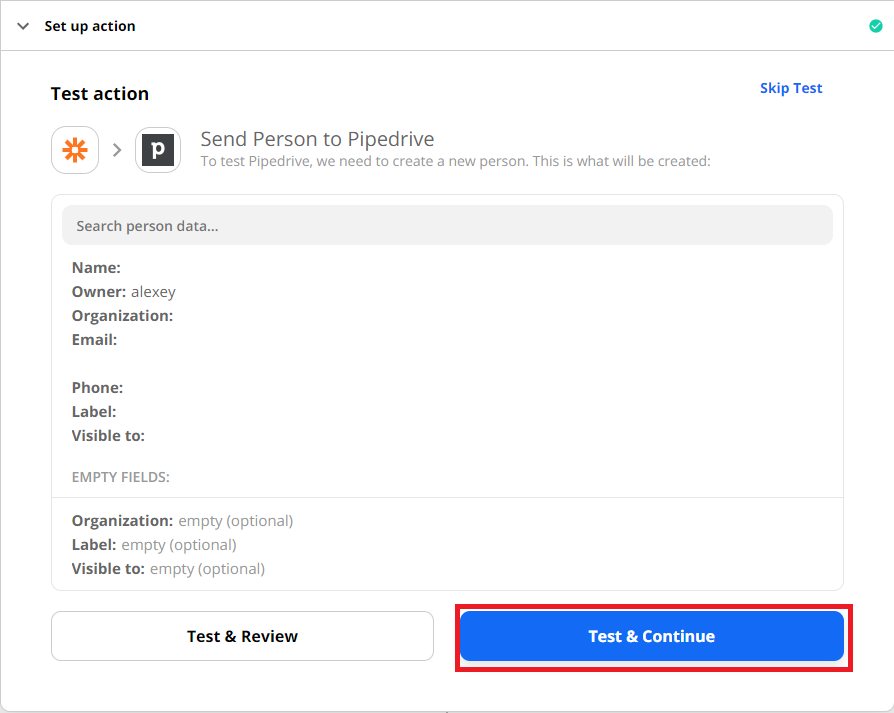This screenshot has height=713, width=894.
Task: Click the green completed checkmark icon
Action: point(876,26)
